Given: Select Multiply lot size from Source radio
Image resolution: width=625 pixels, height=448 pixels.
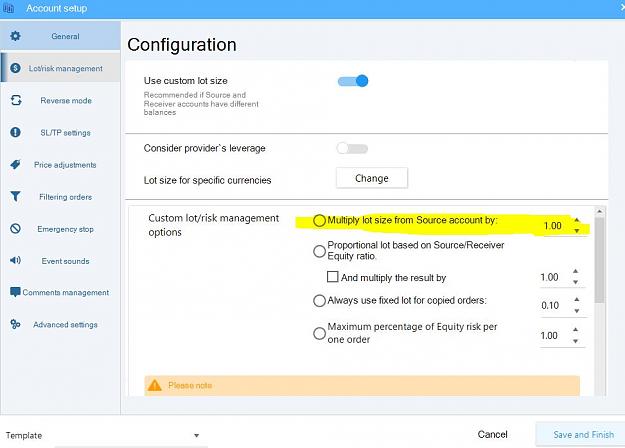Looking at the screenshot, I should click(319, 220).
